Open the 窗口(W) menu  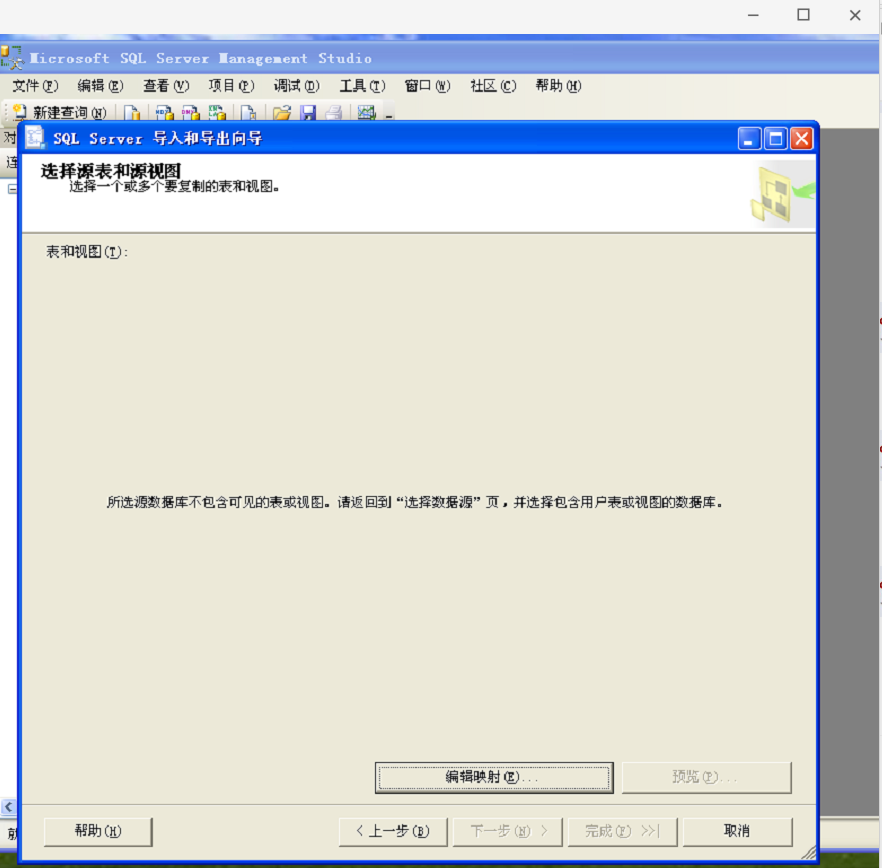coord(428,86)
